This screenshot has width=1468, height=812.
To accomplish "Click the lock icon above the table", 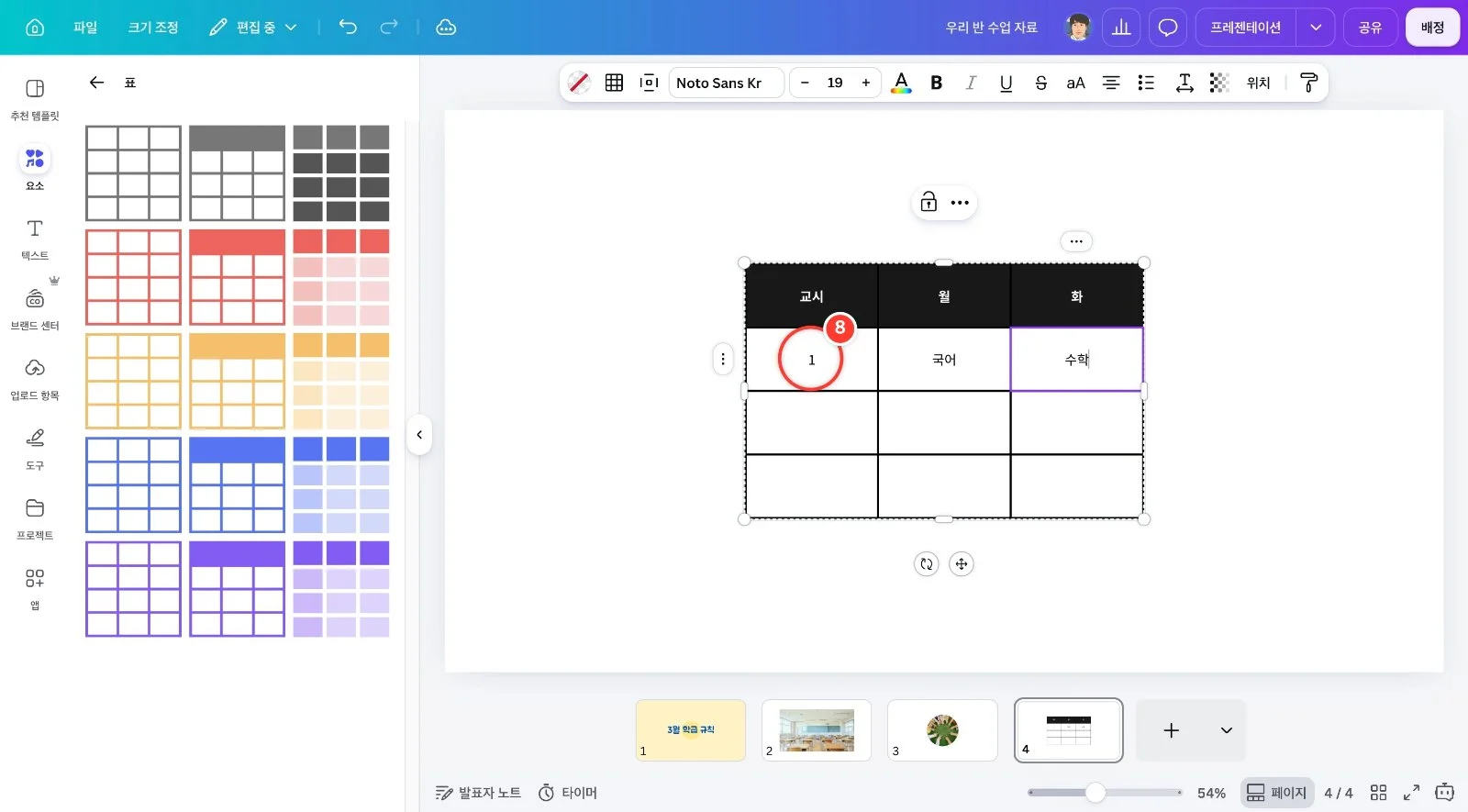I will (x=929, y=203).
